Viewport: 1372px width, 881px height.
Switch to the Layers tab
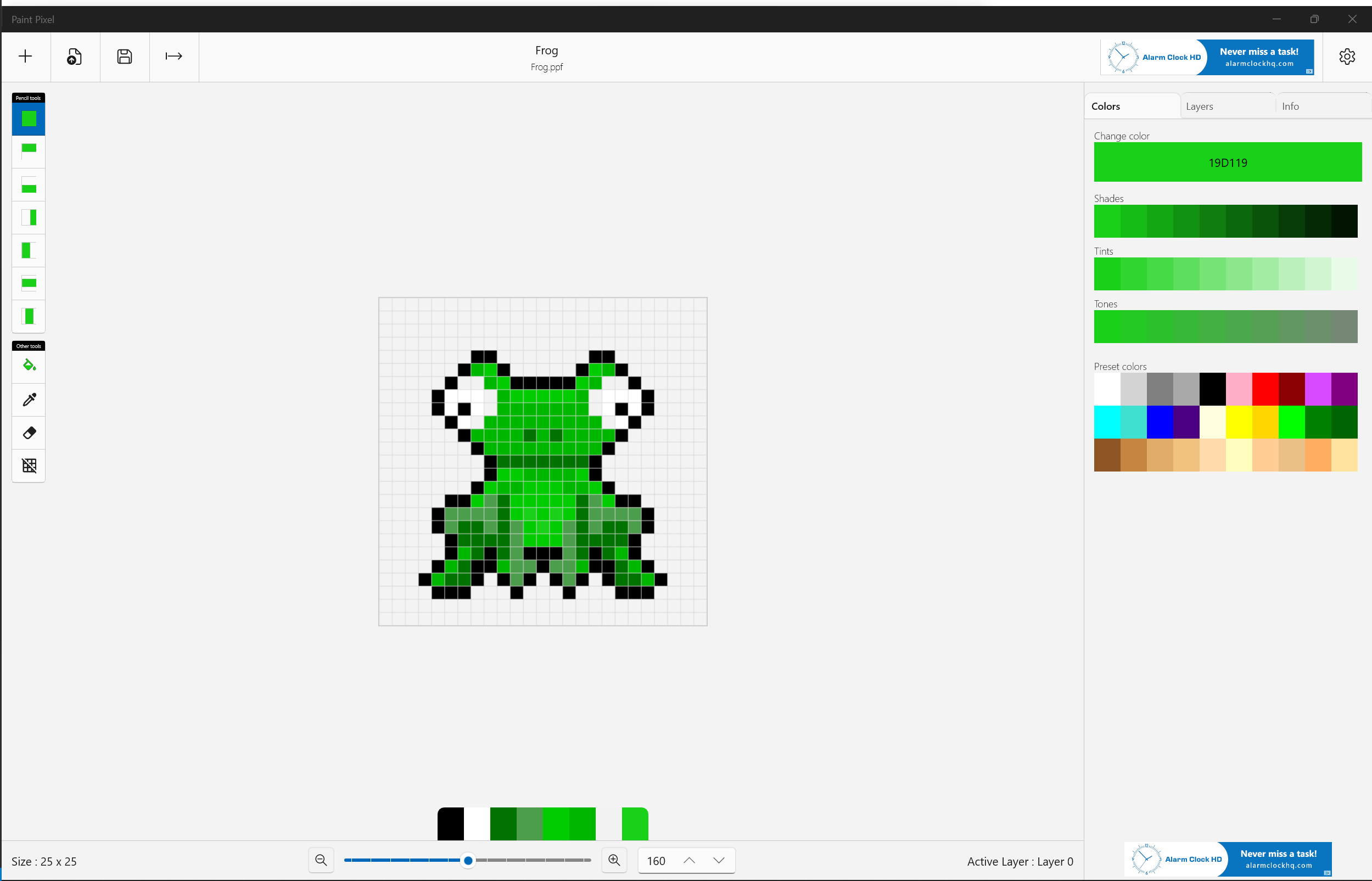point(1199,106)
